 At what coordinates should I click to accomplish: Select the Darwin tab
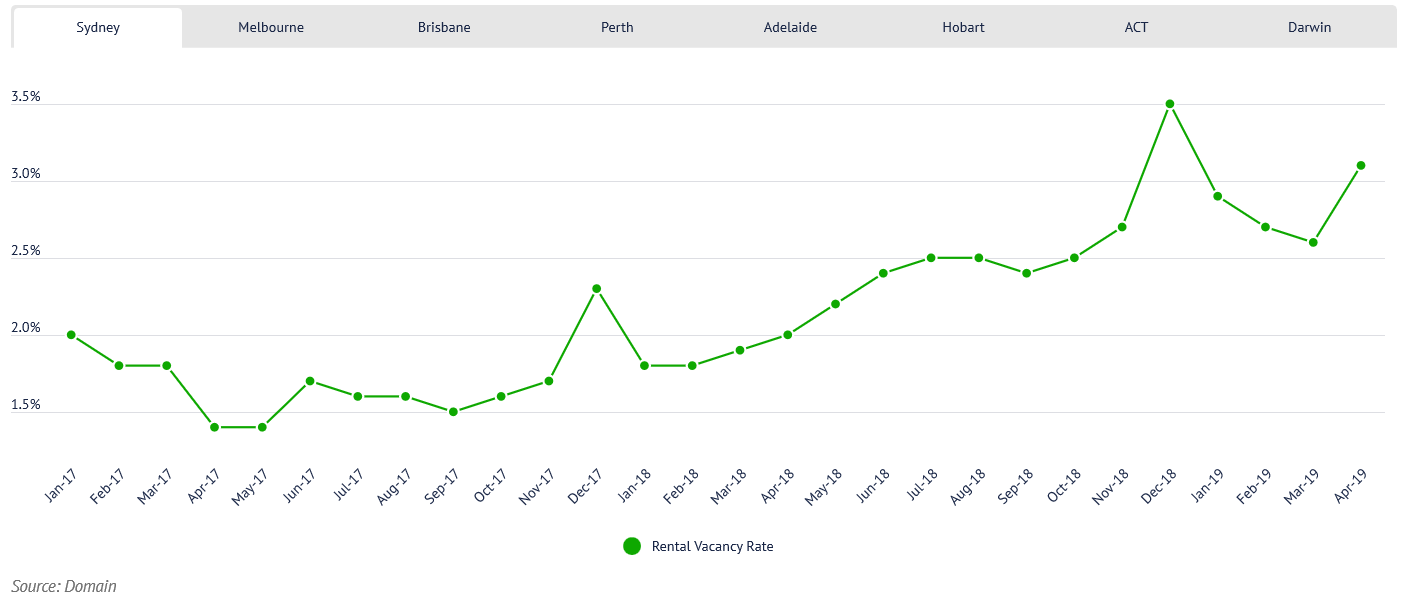[x=1309, y=27]
